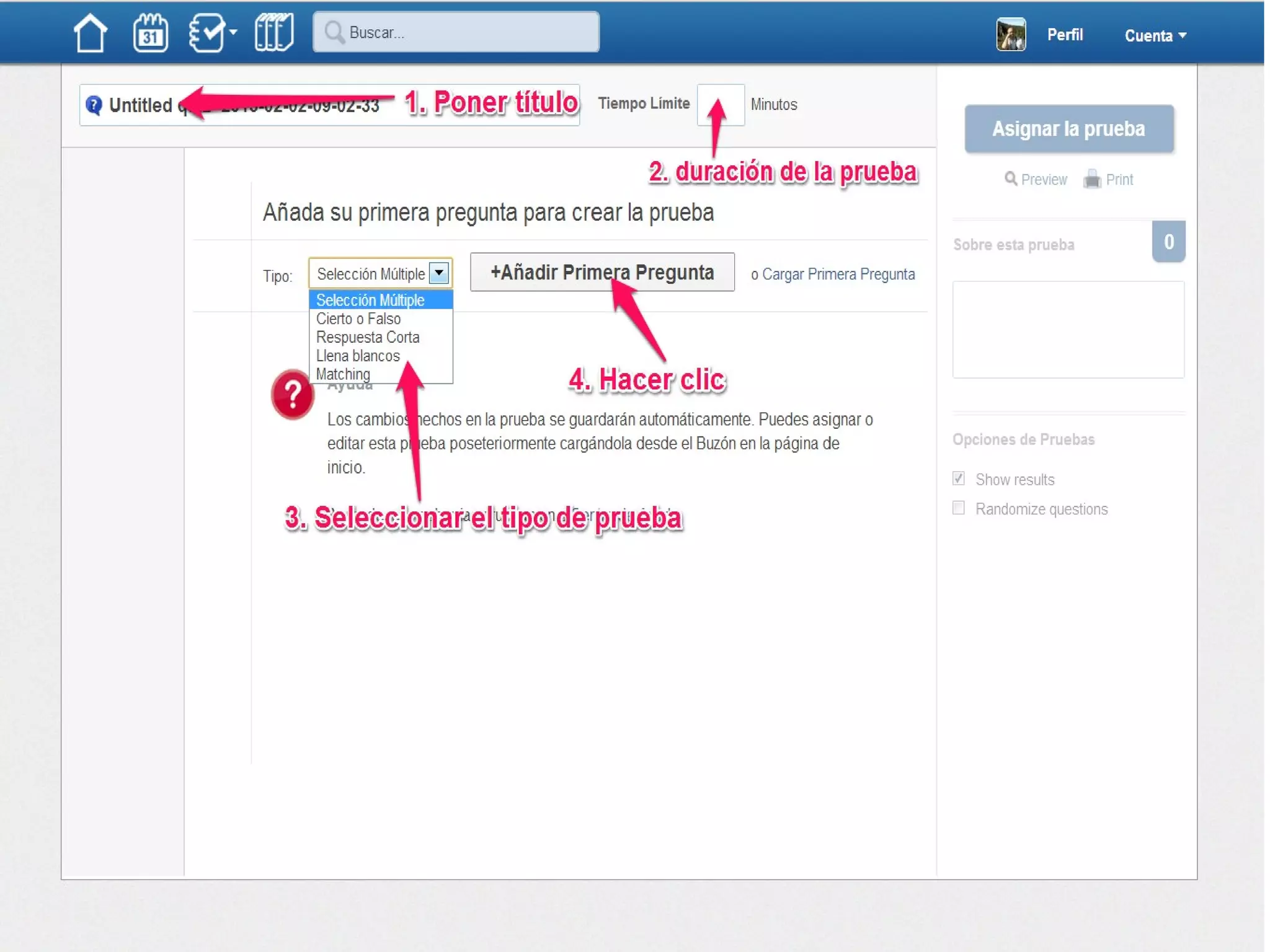This screenshot has height=952, width=1270.
Task: Choose Respuesta Corta from the list
Action: coord(368,337)
